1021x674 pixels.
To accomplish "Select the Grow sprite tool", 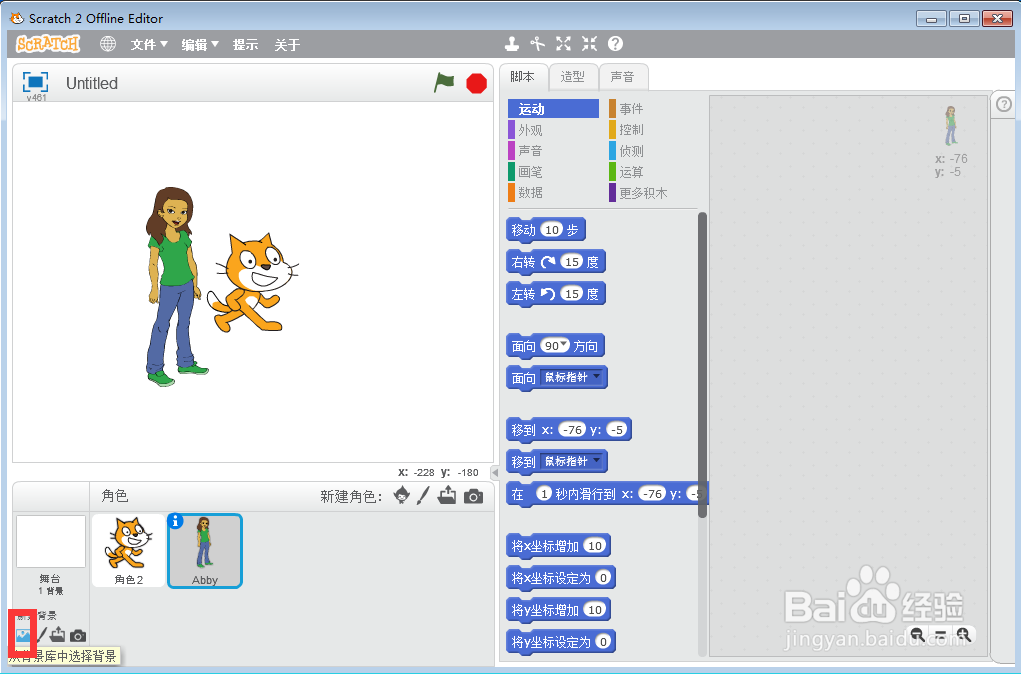I will [x=563, y=44].
